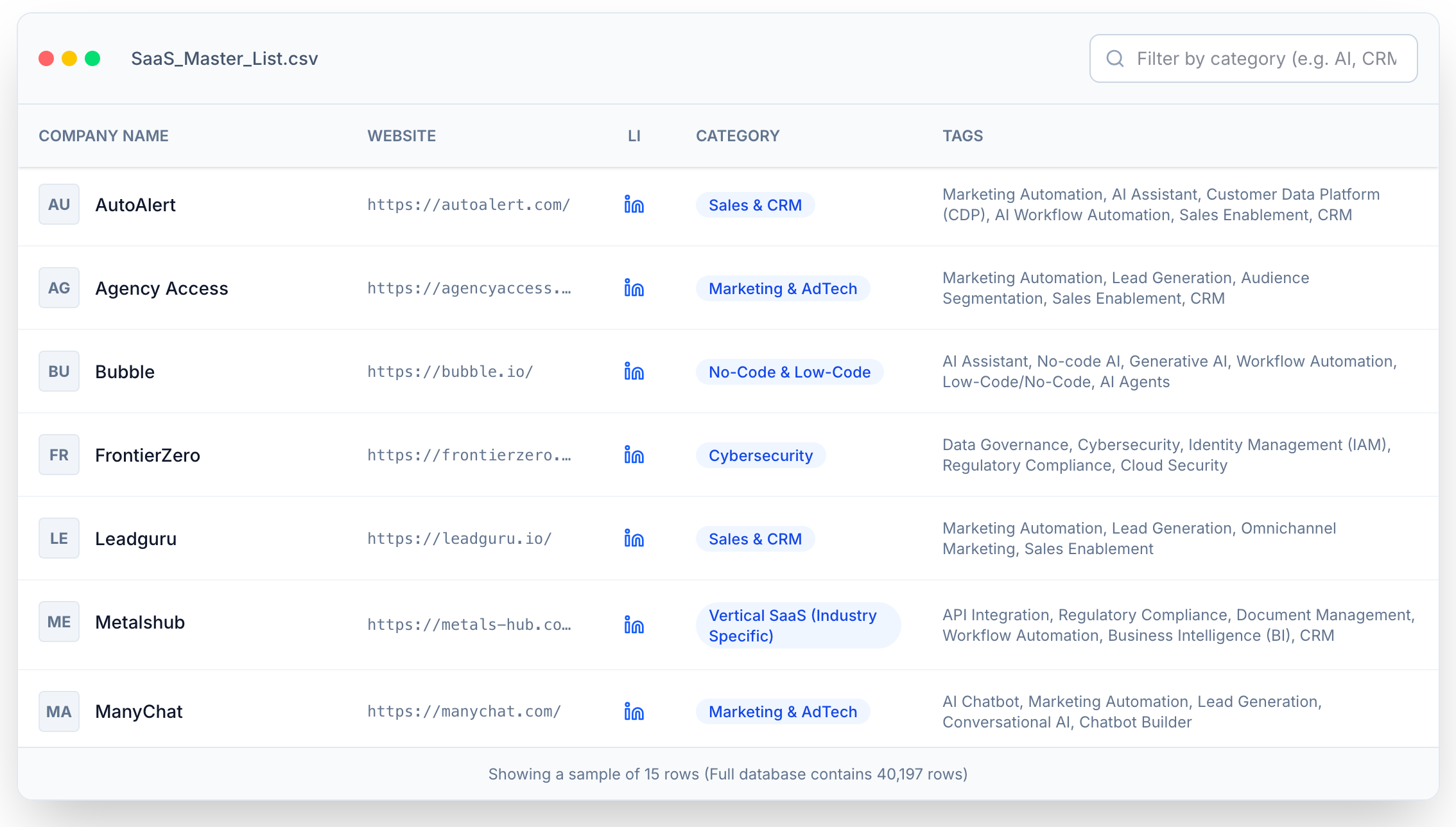Click the search magnifier in the filter box
Image resolution: width=1456 pixels, height=827 pixels.
pyautogui.click(x=1115, y=58)
